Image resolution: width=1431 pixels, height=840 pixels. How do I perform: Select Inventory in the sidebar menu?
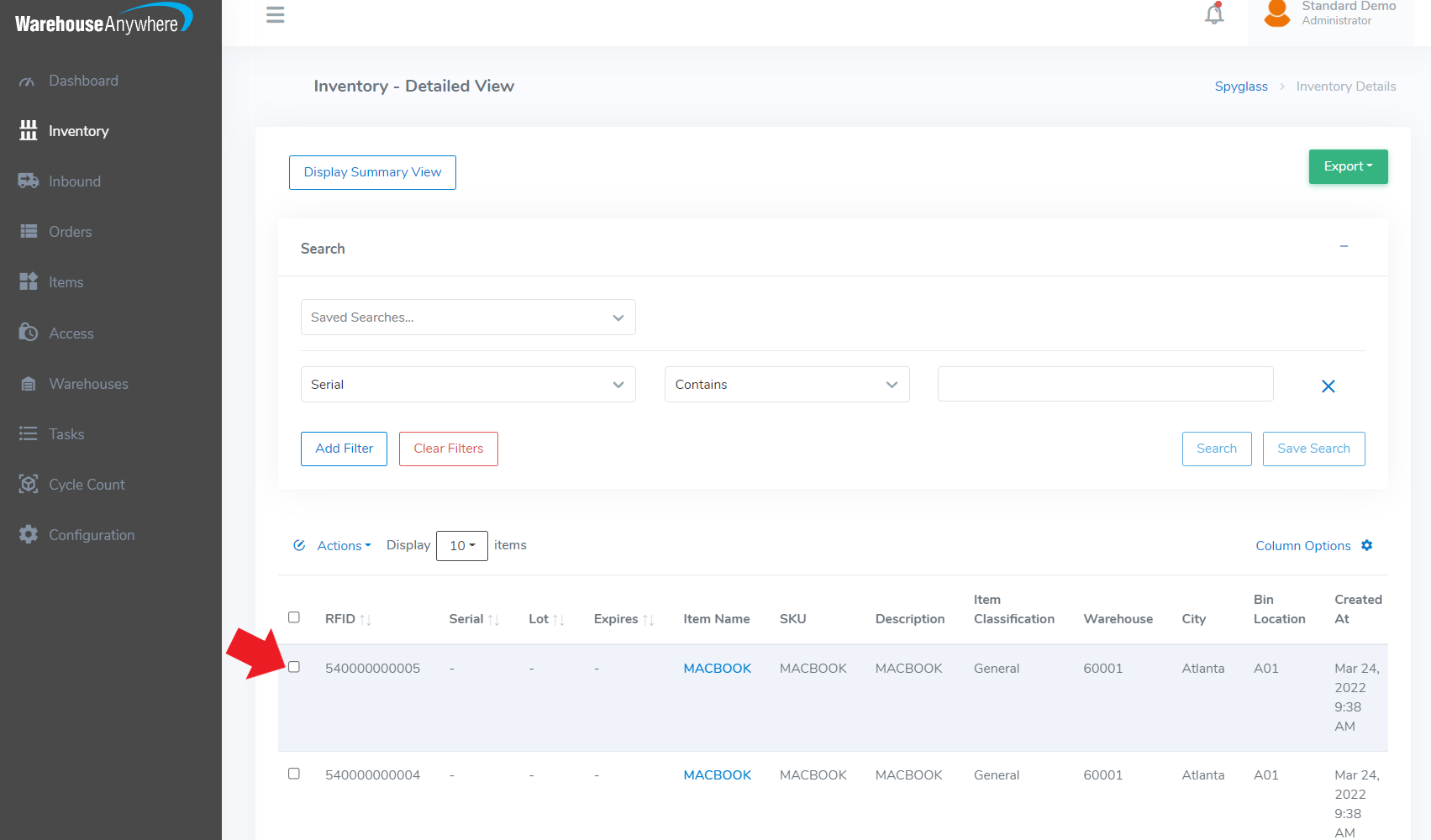click(x=28, y=130)
